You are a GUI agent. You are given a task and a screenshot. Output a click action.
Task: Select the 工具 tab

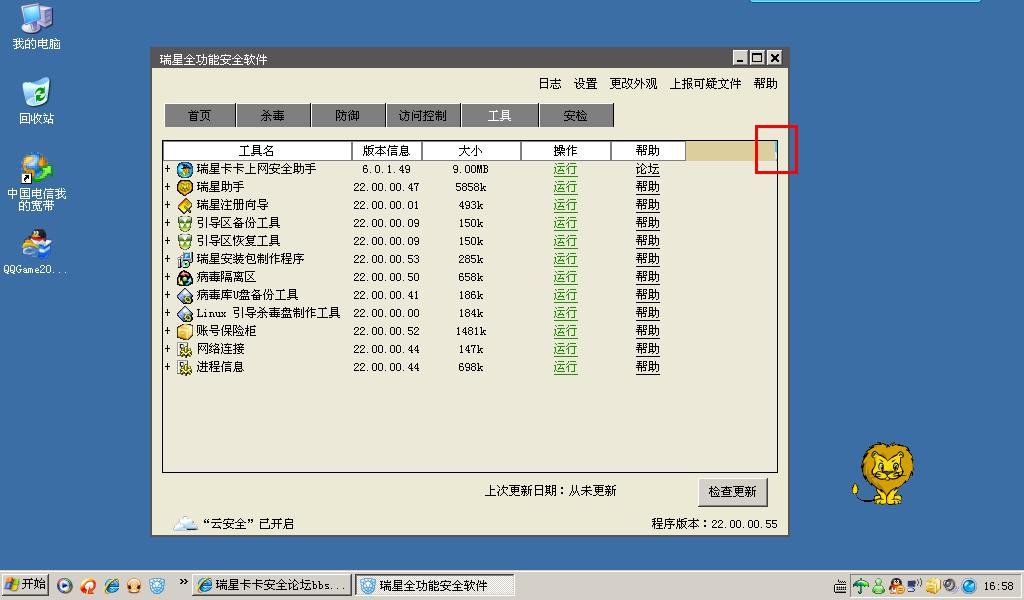coord(500,116)
